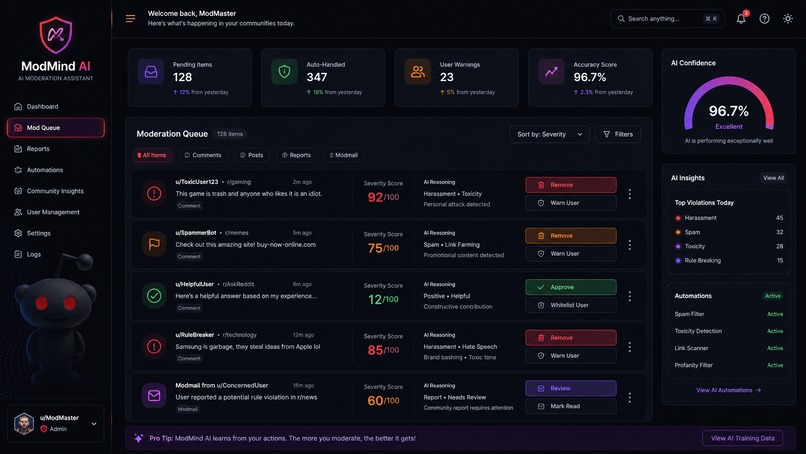
Task: Open the notifications bell
Action: point(741,19)
